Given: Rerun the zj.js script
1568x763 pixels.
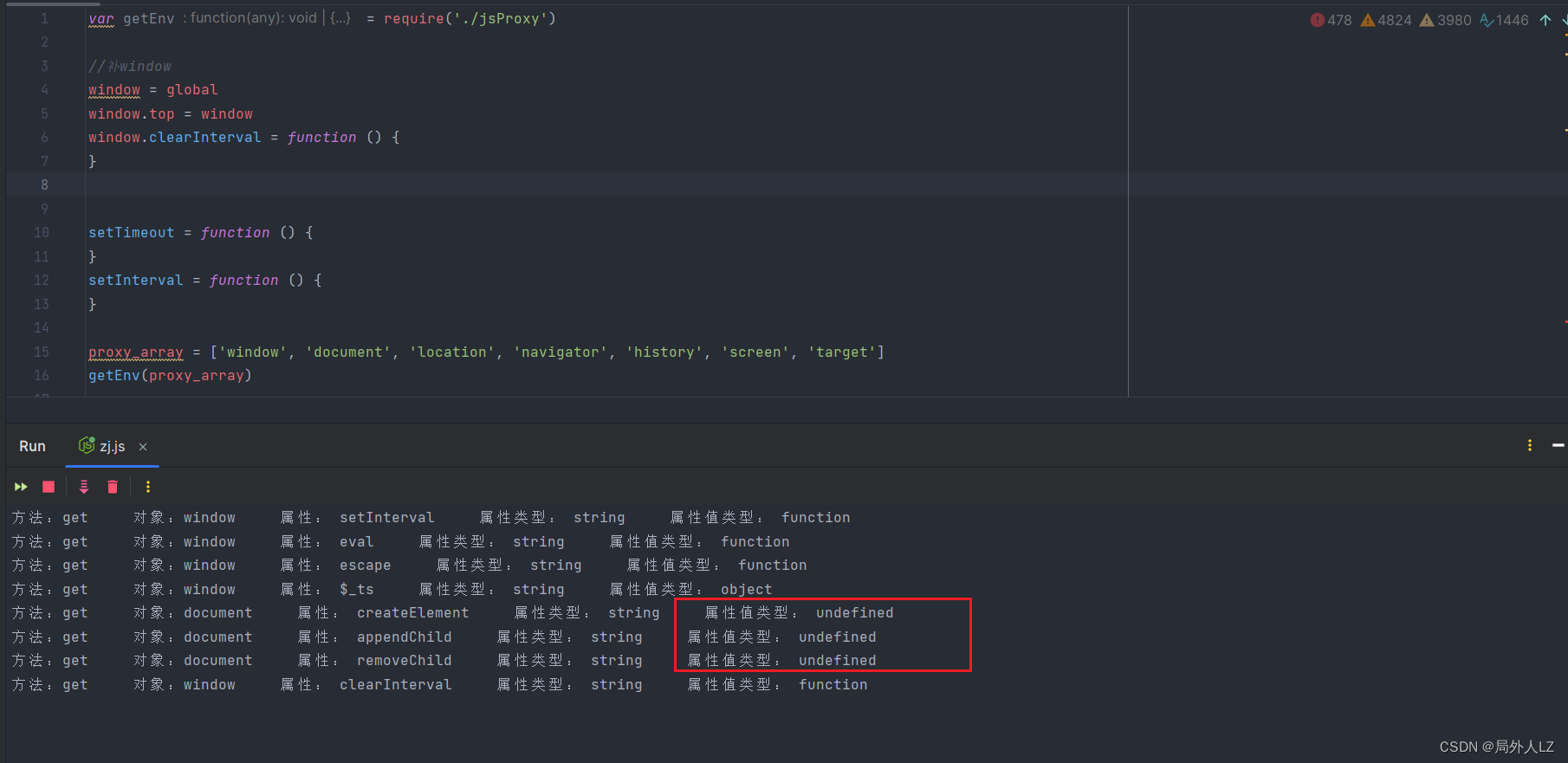Looking at the screenshot, I should tap(21, 487).
